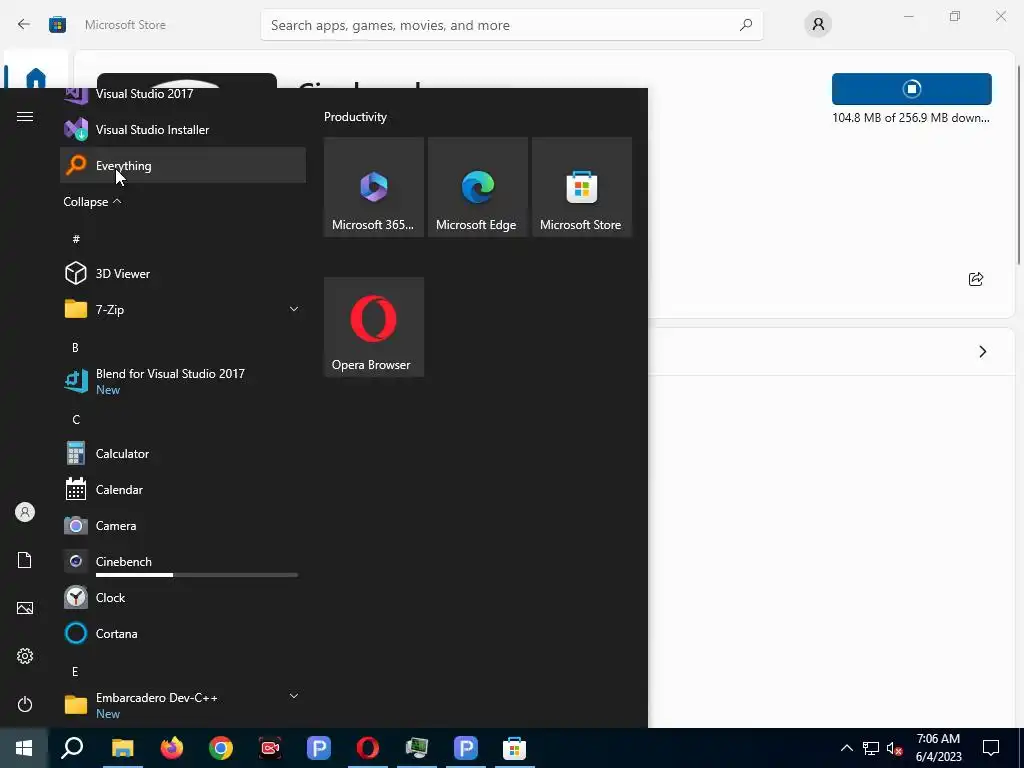Open Microsoft Store profile account icon
The height and width of the screenshot is (768, 1024).
point(818,25)
